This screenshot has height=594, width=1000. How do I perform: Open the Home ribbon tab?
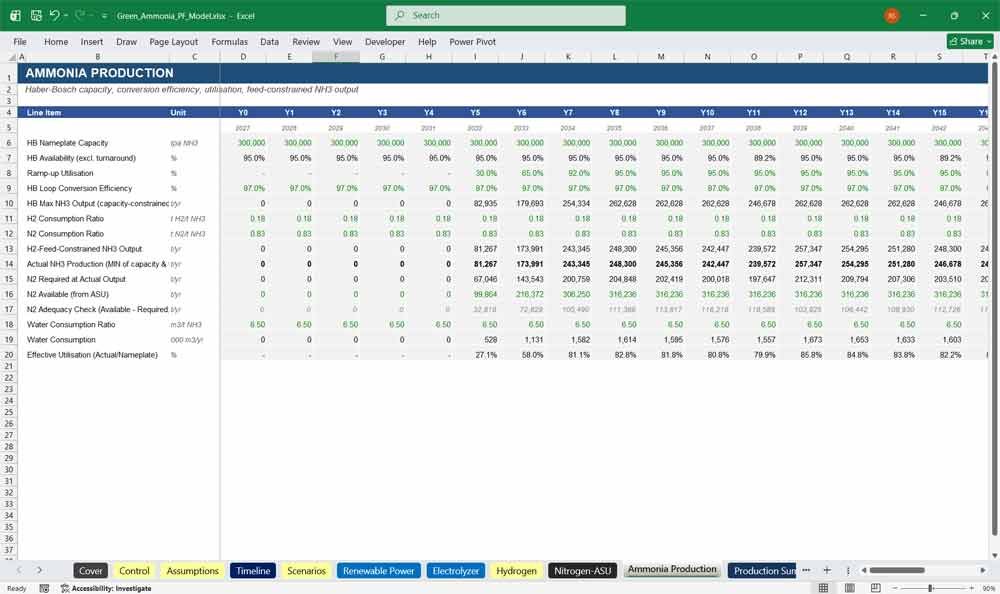coord(56,41)
